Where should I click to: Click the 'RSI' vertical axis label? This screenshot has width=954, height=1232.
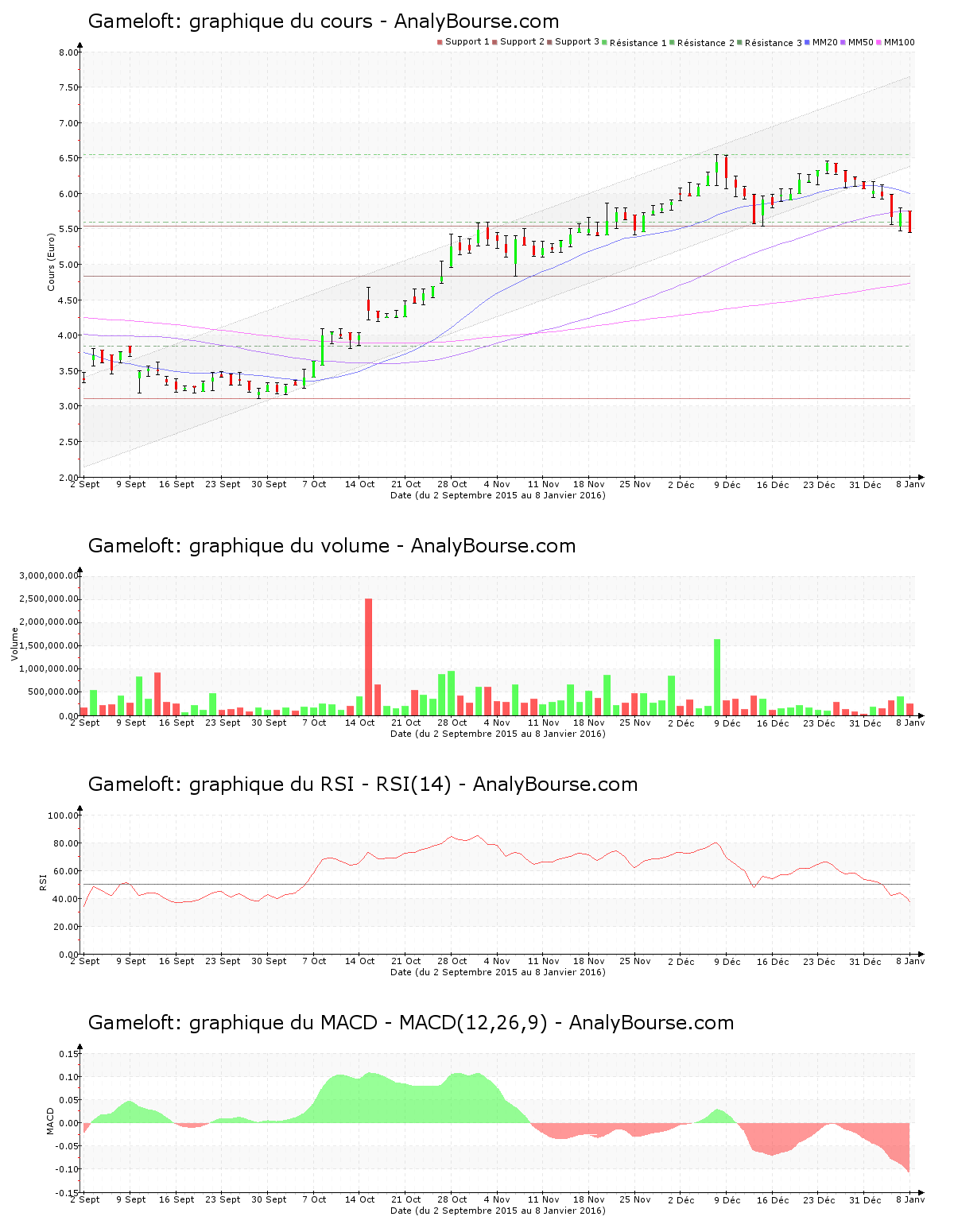coord(42,881)
